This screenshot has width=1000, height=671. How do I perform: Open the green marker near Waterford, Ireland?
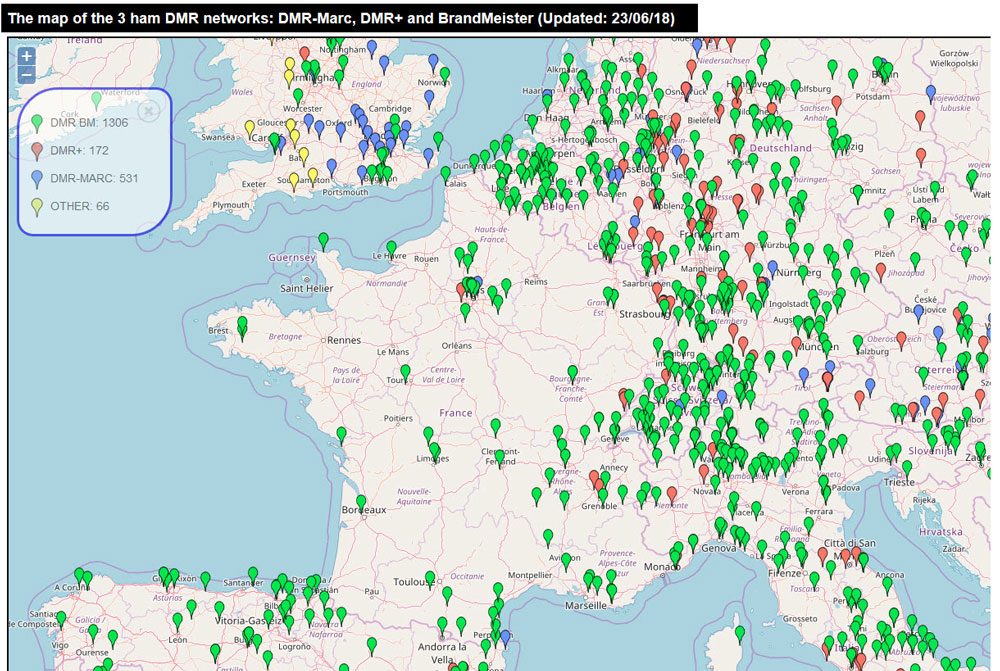pos(96,100)
